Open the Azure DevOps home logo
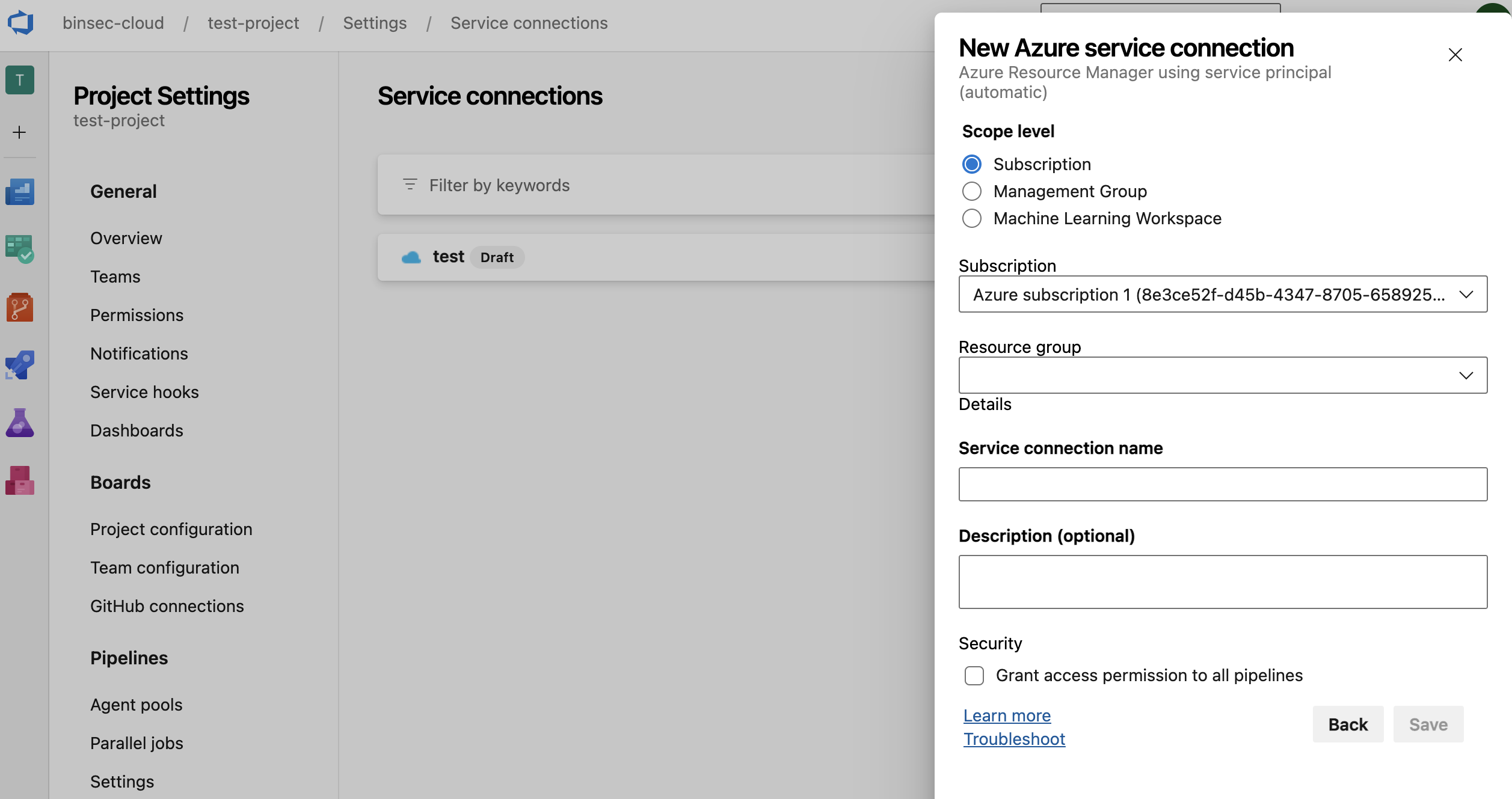 [20, 22]
